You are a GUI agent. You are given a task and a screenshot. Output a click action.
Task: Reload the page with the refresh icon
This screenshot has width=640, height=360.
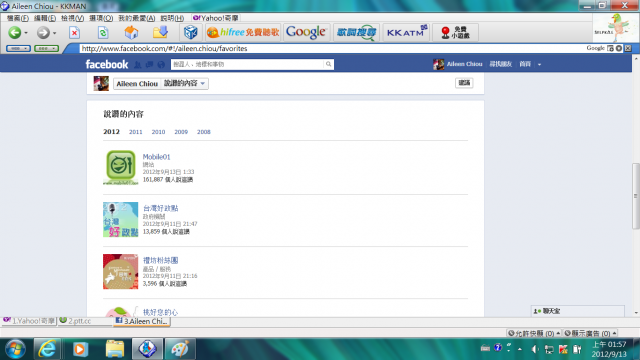coord(103,33)
